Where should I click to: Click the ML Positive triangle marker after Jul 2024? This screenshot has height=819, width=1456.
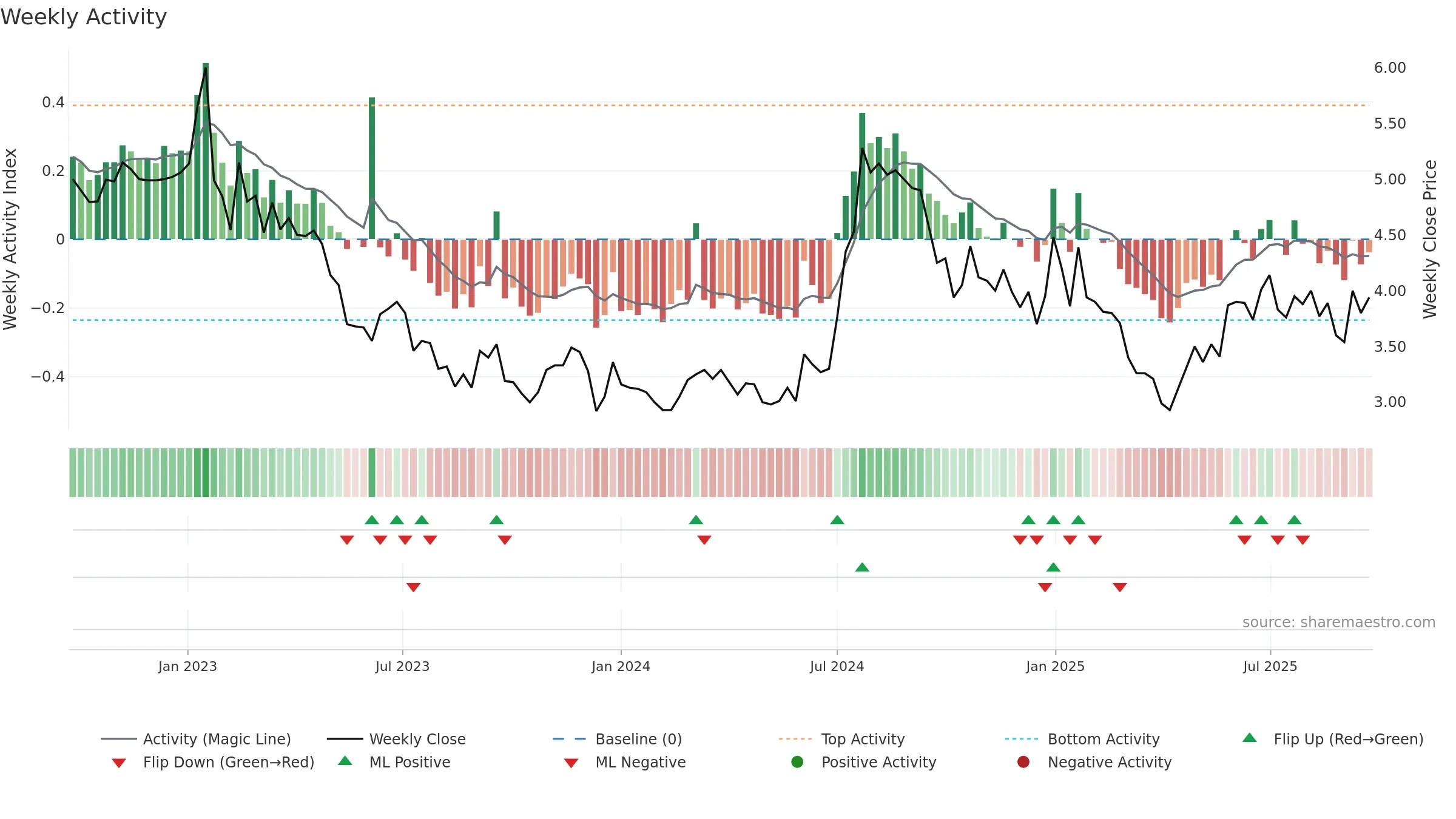tap(862, 567)
